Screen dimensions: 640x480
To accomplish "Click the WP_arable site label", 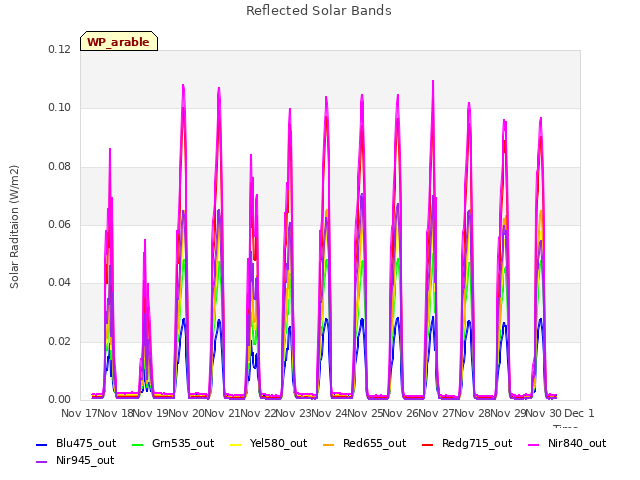I will coord(119,42).
